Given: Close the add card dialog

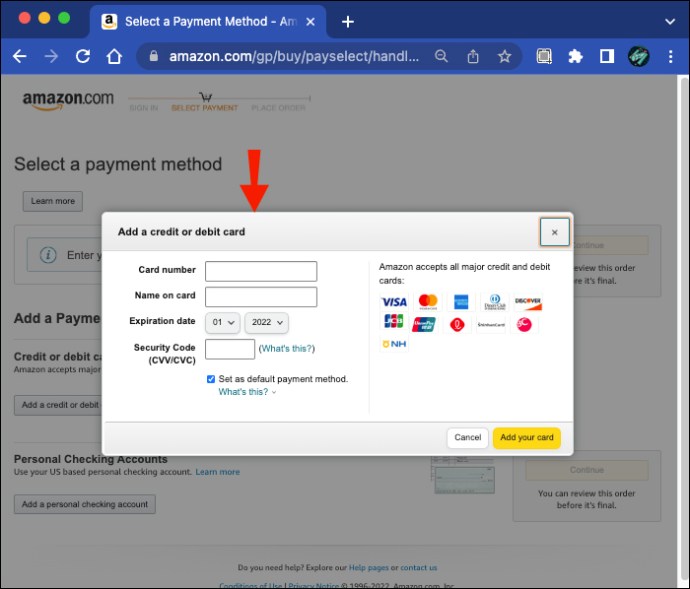Looking at the screenshot, I should [x=554, y=232].
